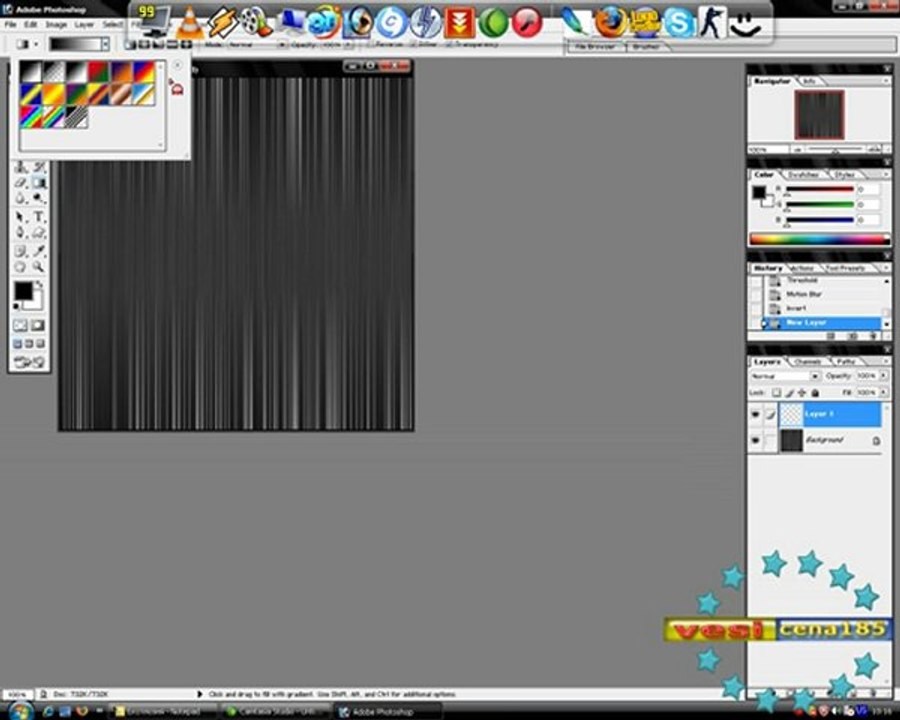900x720 pixels.
Task: Switch to Quick Mask mode
Action: pyautogui.click(x=38, y=326)
